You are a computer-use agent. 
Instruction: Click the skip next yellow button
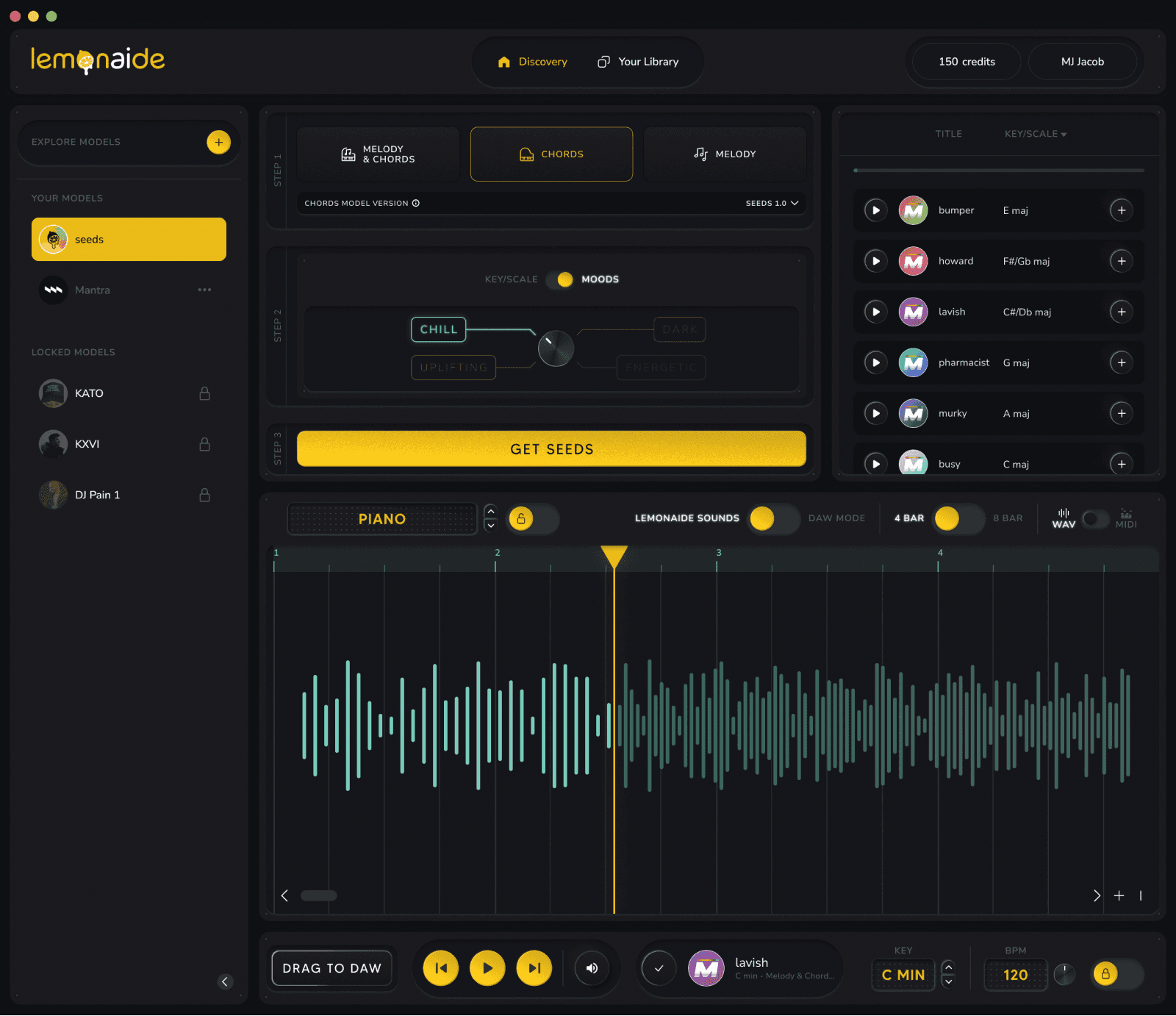[x=534, y=968]
